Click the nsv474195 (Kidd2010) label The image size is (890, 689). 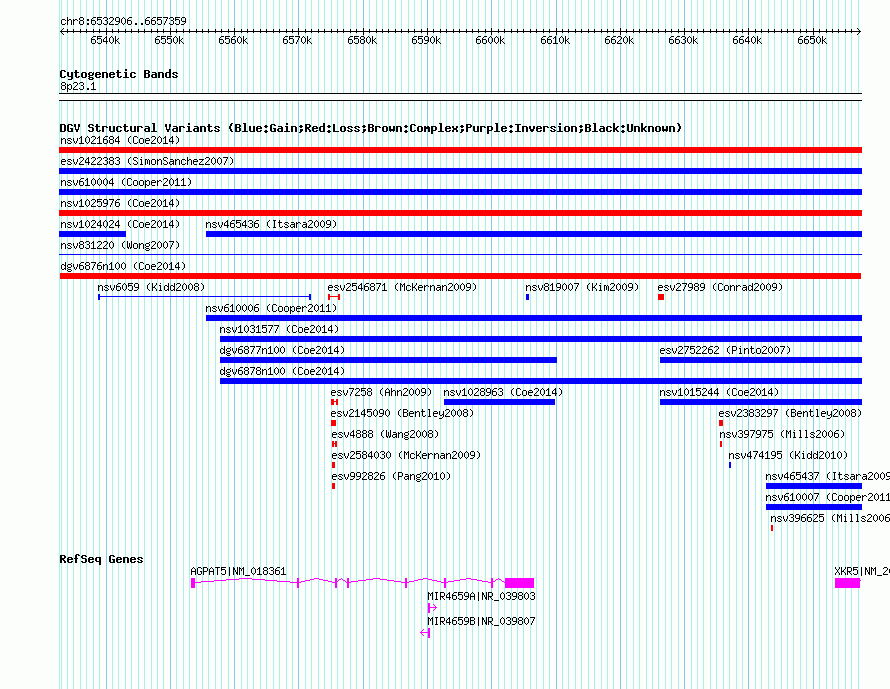point(788,455)
